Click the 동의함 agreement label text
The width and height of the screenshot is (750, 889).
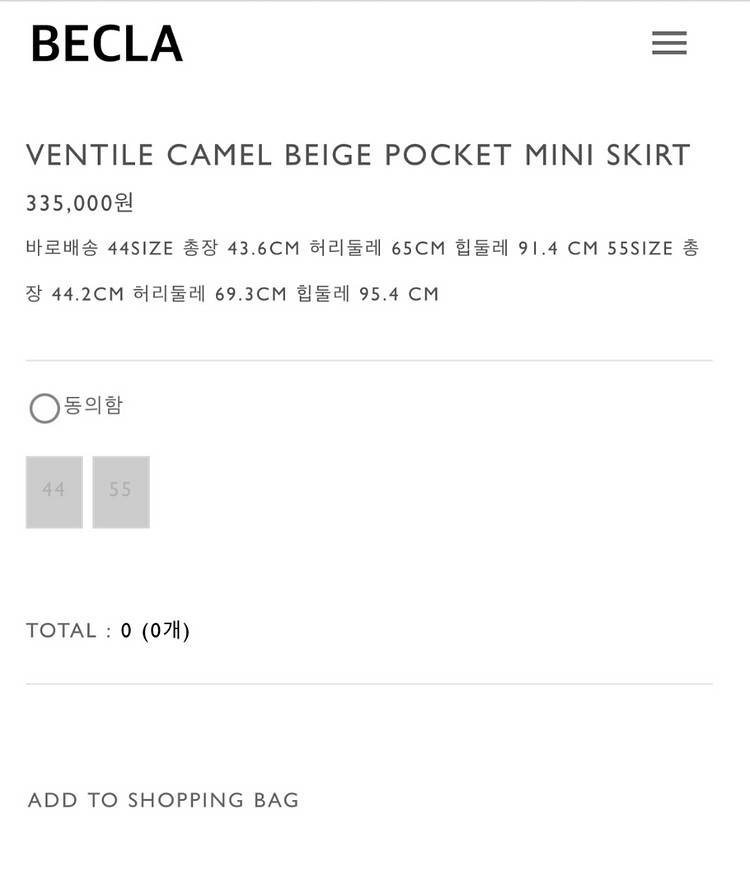coord(93,405)
